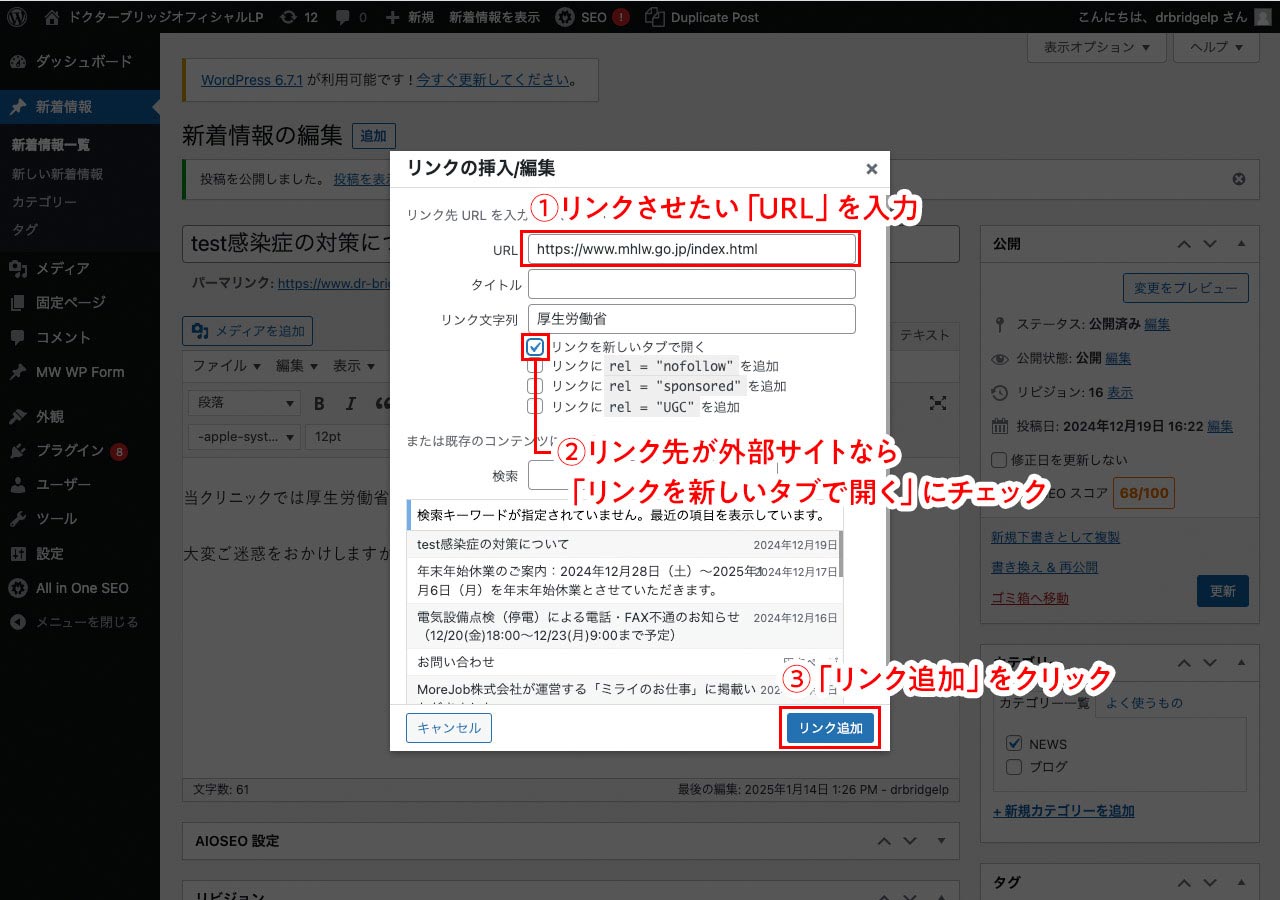Click the plus 新規 item in admin bar
Viewport: 1280px width, 900px height.
pos(409,17)
